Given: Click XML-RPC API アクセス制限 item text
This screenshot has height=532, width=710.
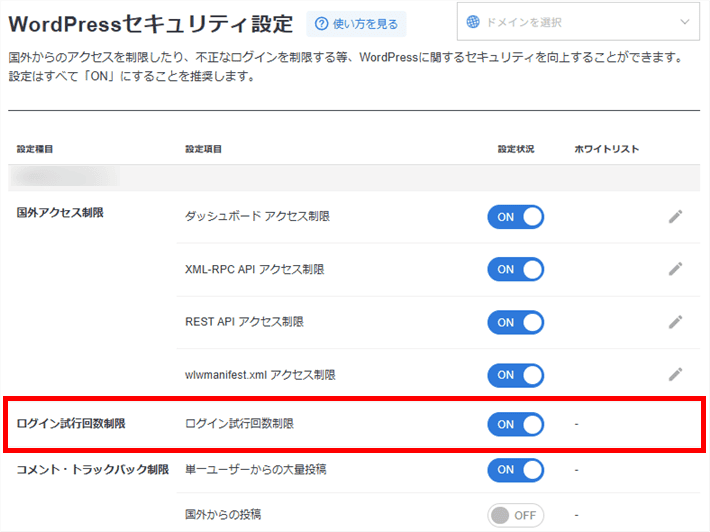Looking at the screenshot, I should (x=254, y=269).
